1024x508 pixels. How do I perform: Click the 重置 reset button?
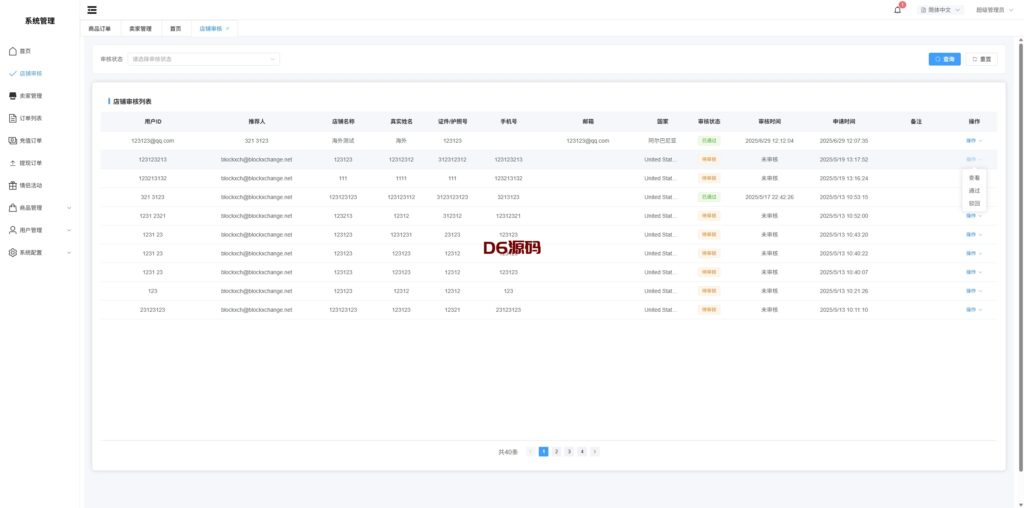click(981, 59)
